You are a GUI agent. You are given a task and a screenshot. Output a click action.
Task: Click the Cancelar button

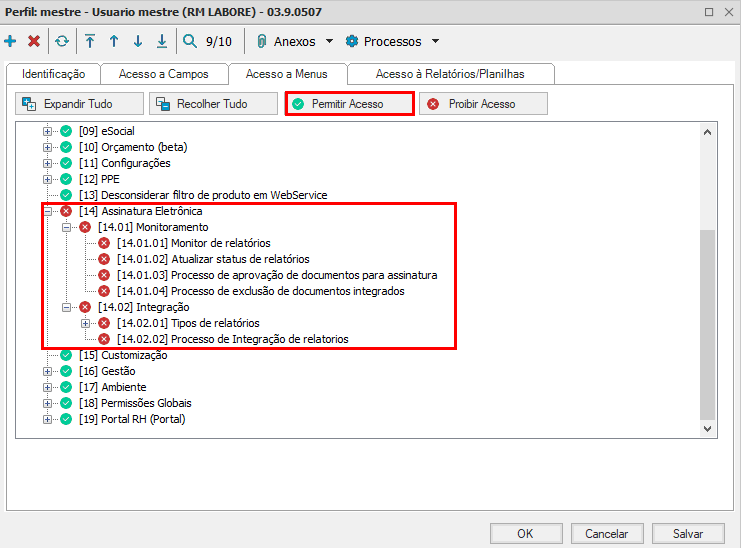click(x=607, y=534)
